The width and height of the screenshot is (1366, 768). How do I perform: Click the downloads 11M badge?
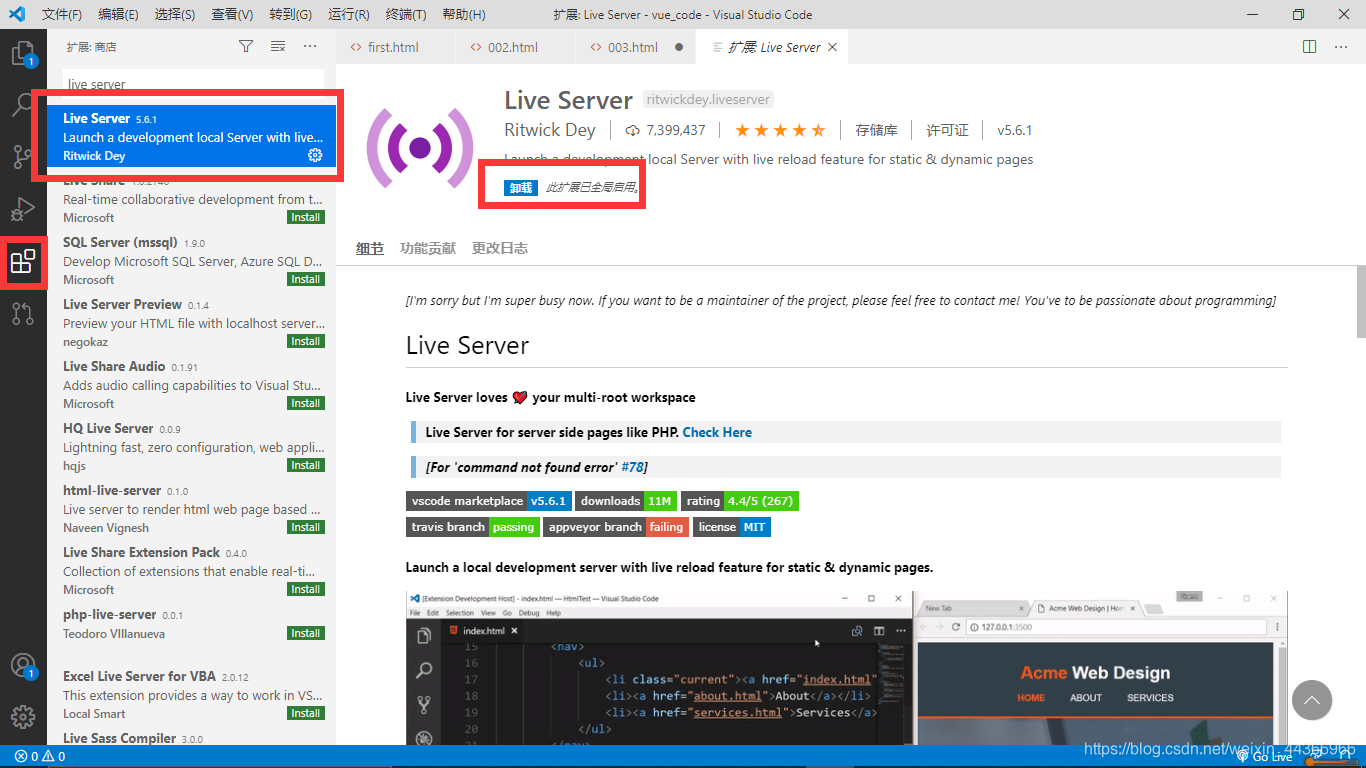tap(626, 501)
